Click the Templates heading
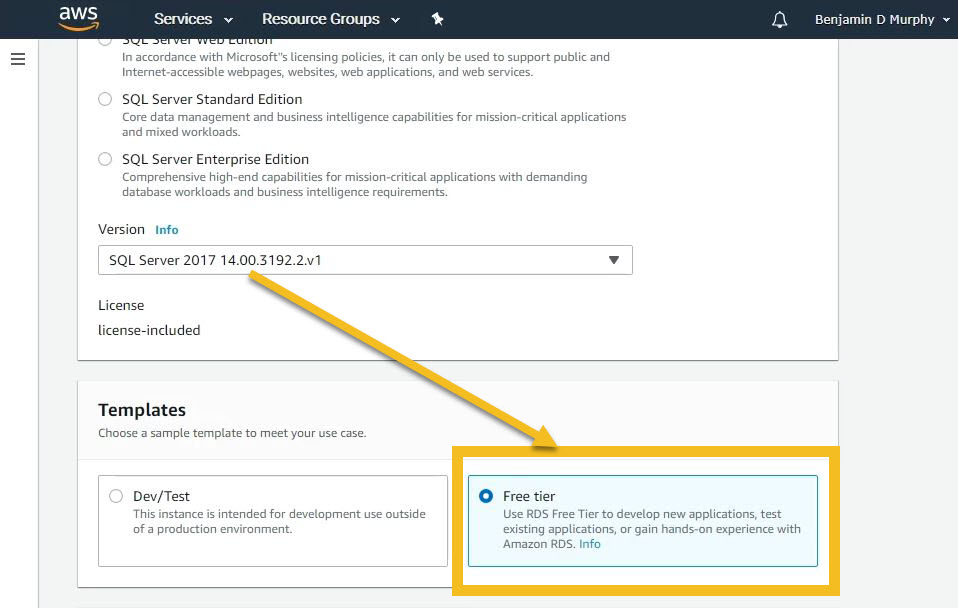Viewport: 958px width, 608px height. point(142,409)
